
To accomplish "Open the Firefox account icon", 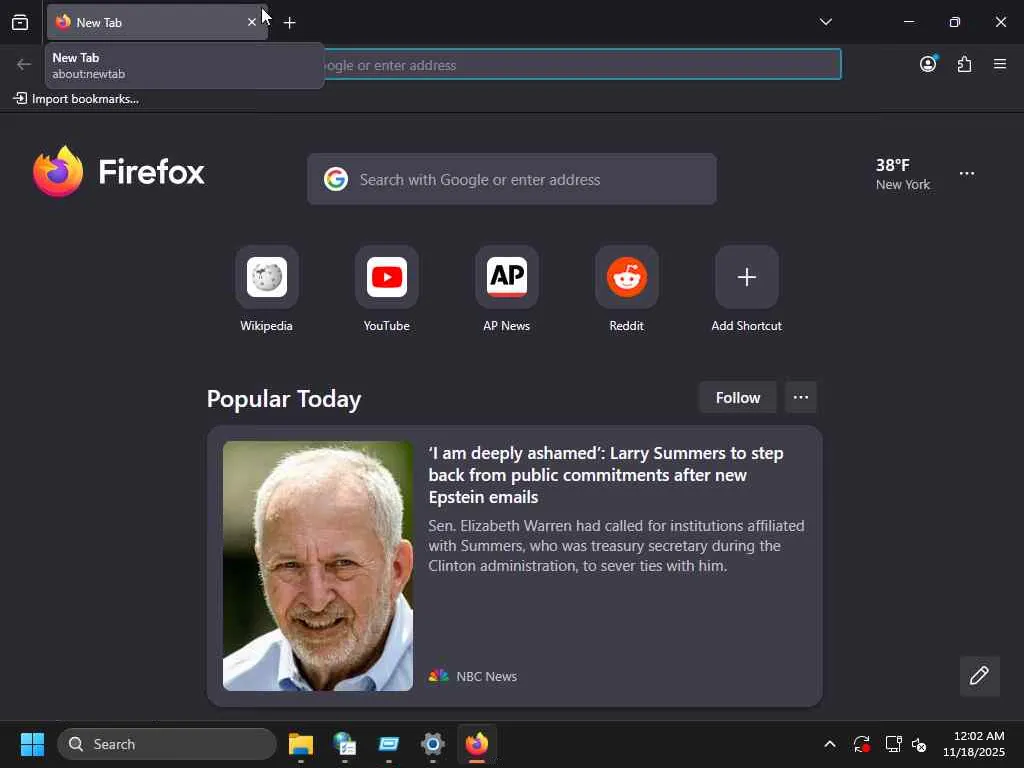I will tap(928, 64).
